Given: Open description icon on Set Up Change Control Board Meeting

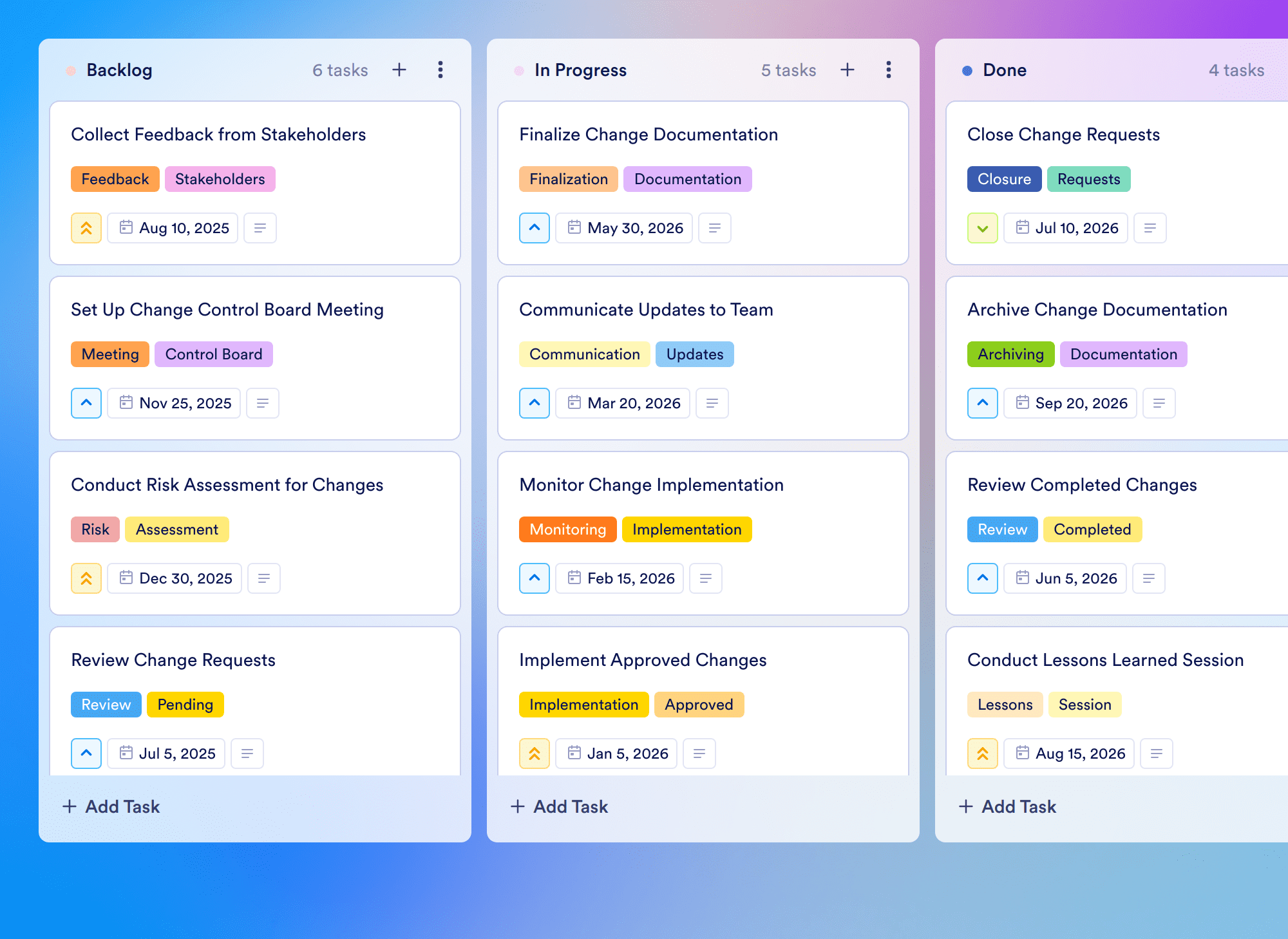Looking at the screenshot, I should 263,403.
